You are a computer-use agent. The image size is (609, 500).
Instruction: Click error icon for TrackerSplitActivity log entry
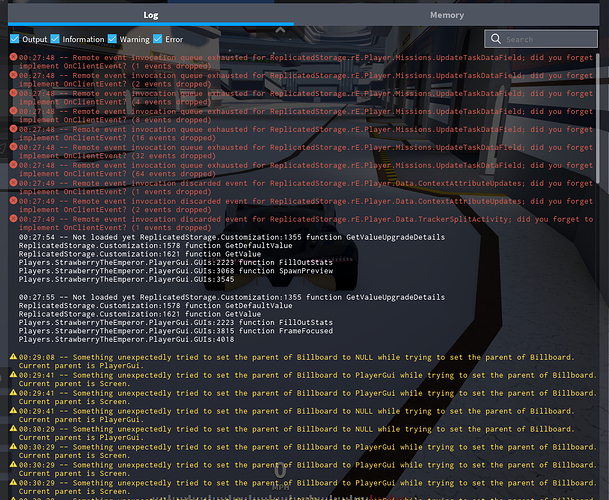(x=13, y=219)
